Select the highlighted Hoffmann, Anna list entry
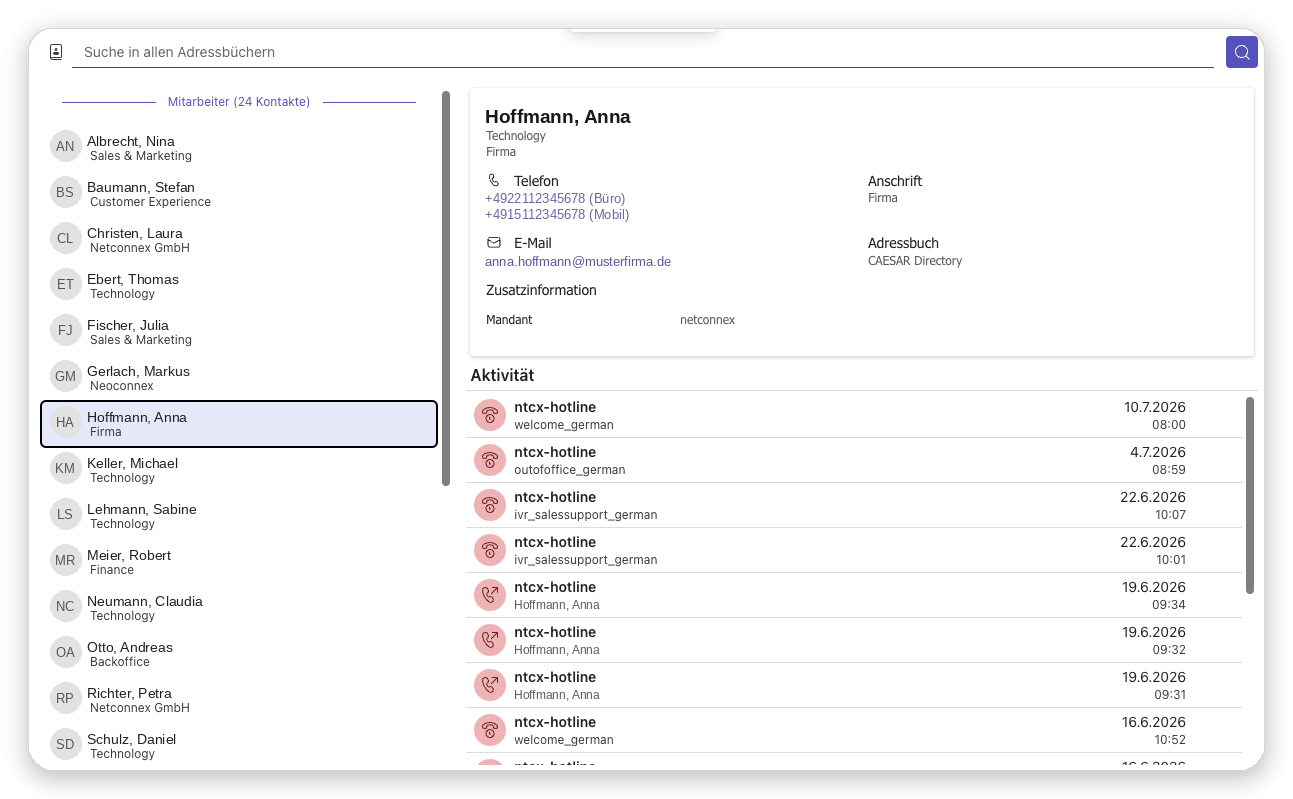Image resolution: width=1293 pixels, height=799 pixels. point(239,424)
